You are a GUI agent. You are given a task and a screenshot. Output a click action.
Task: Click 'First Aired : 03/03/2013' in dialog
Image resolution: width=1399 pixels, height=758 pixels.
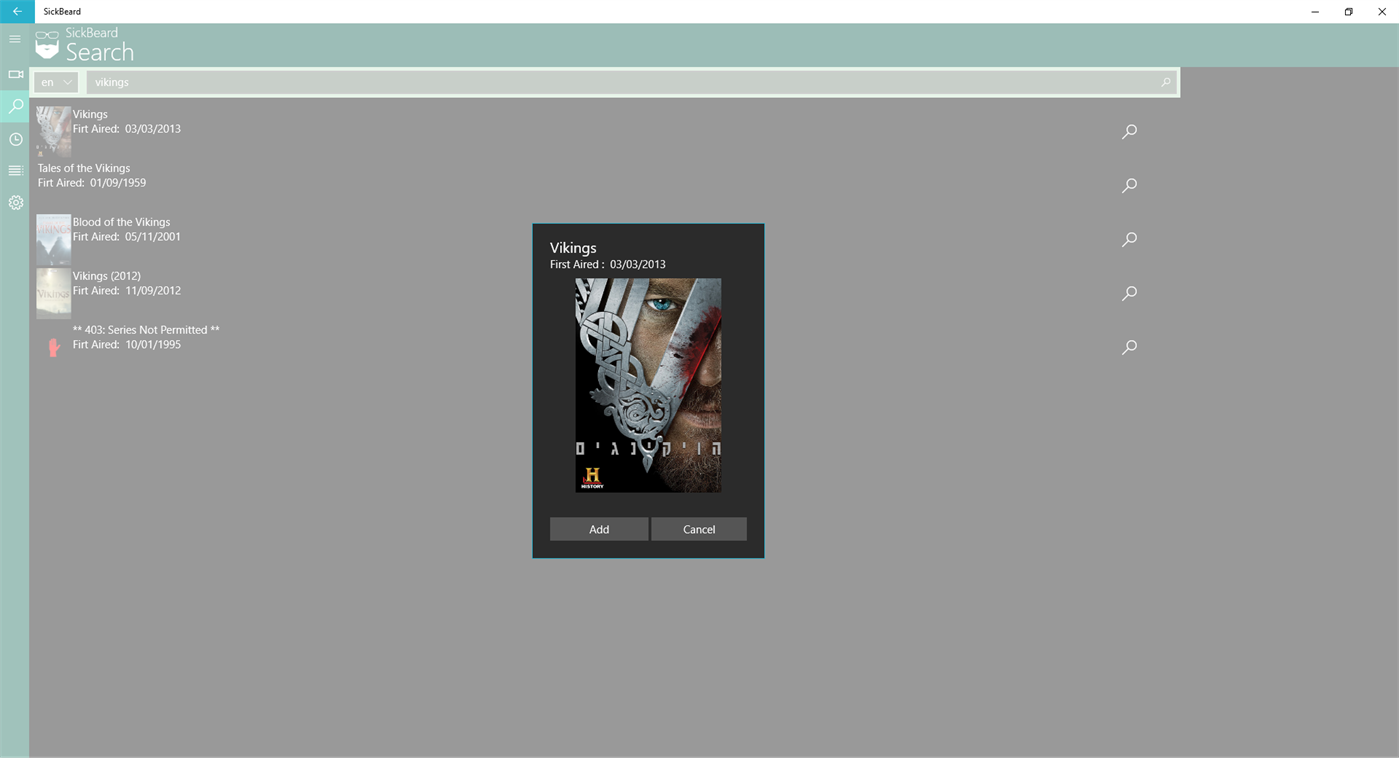tap(608, 265)
